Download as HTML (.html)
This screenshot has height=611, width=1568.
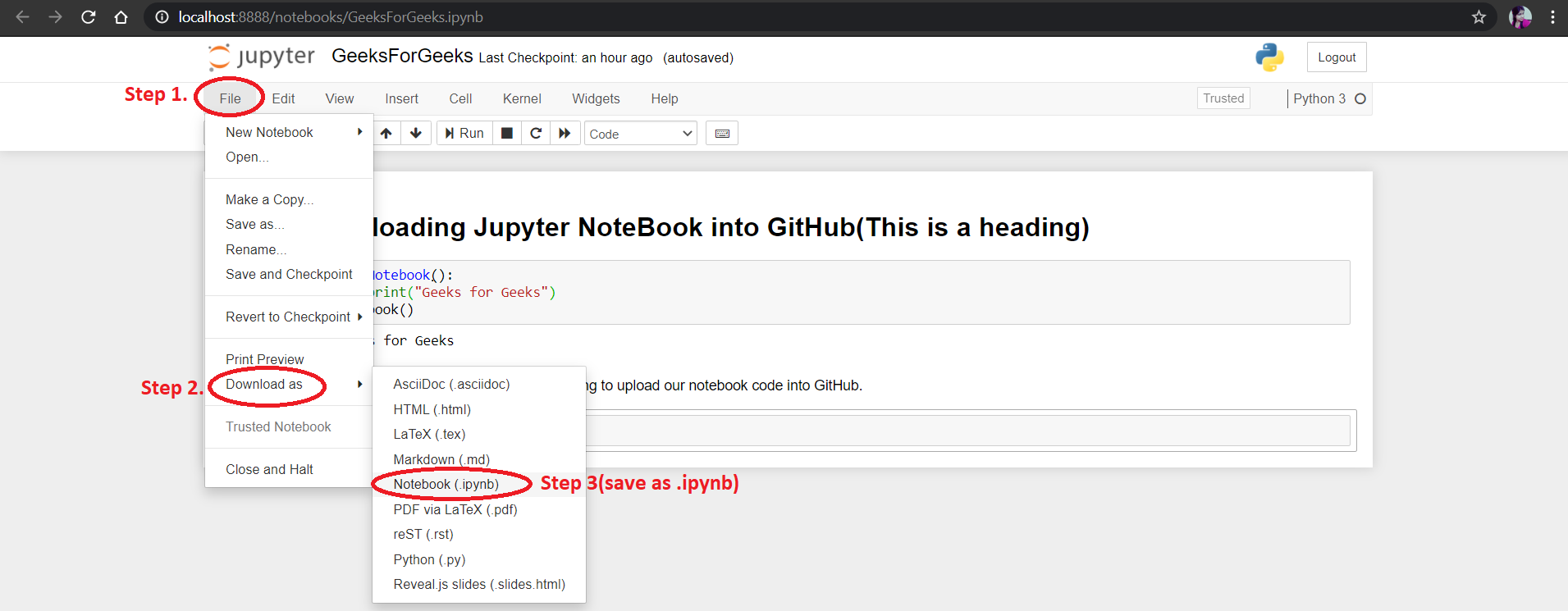pos(479,409)
